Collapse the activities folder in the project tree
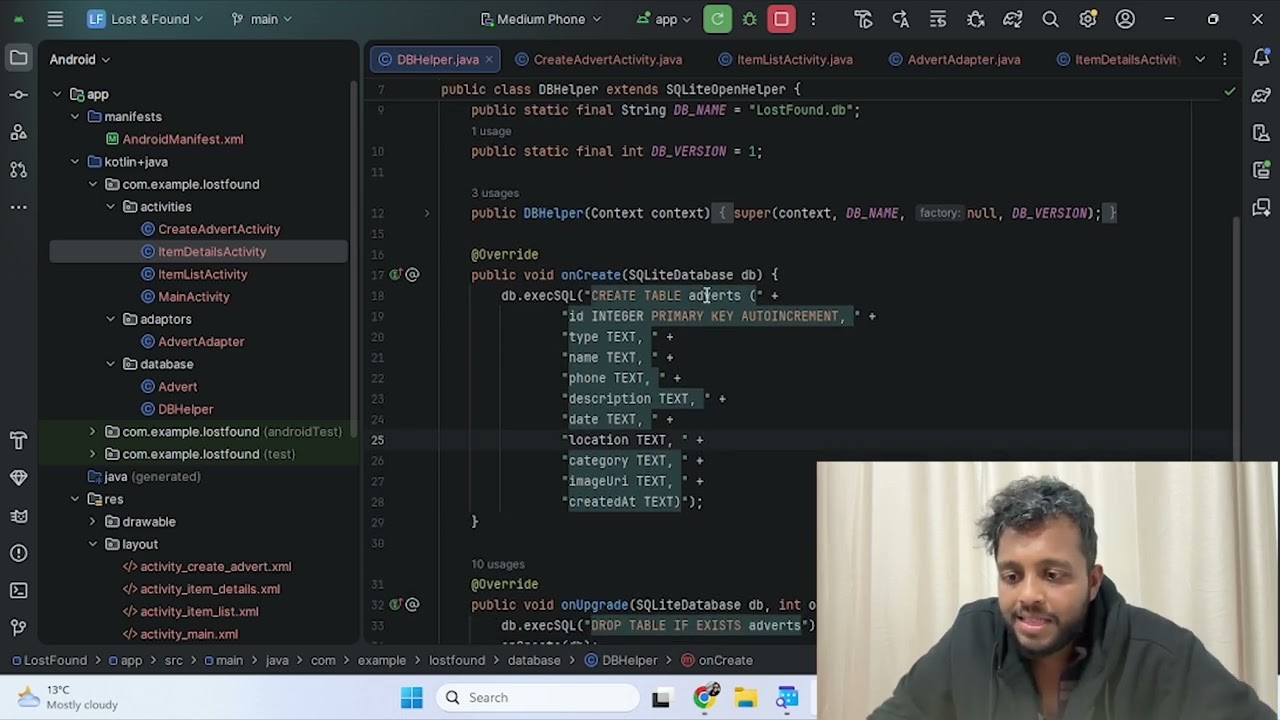This screenshot has width=1280, height=720. pyautogui.click(x=111, y=207)
